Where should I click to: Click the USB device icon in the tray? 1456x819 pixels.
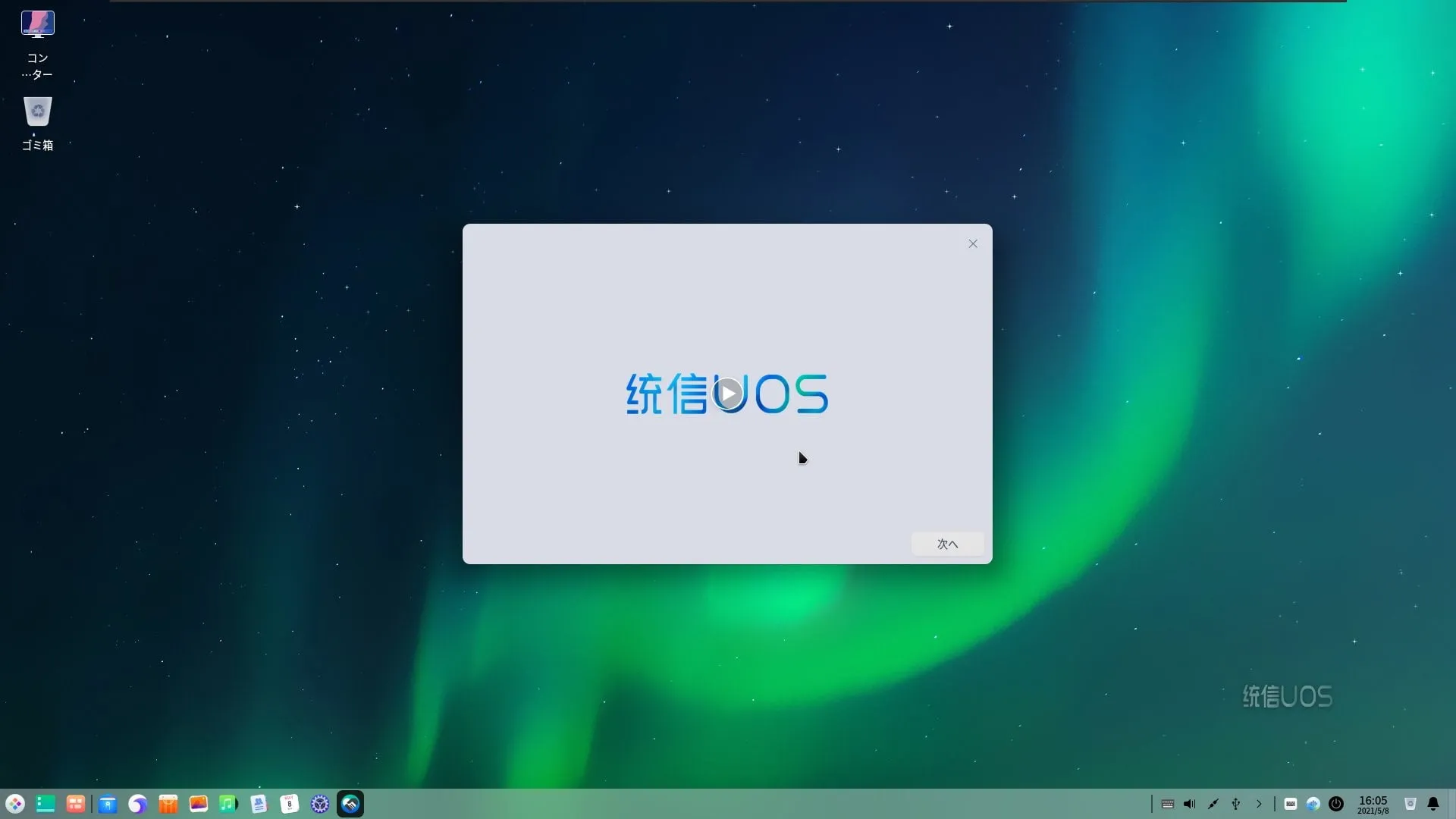tap(1236, 804)
